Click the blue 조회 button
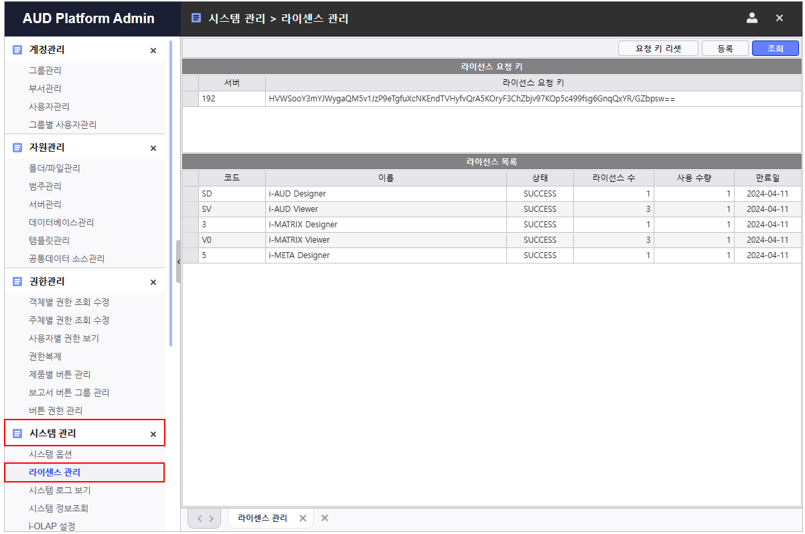The height and width of the screenshot is (534, 805). click(x=775, y=48)
